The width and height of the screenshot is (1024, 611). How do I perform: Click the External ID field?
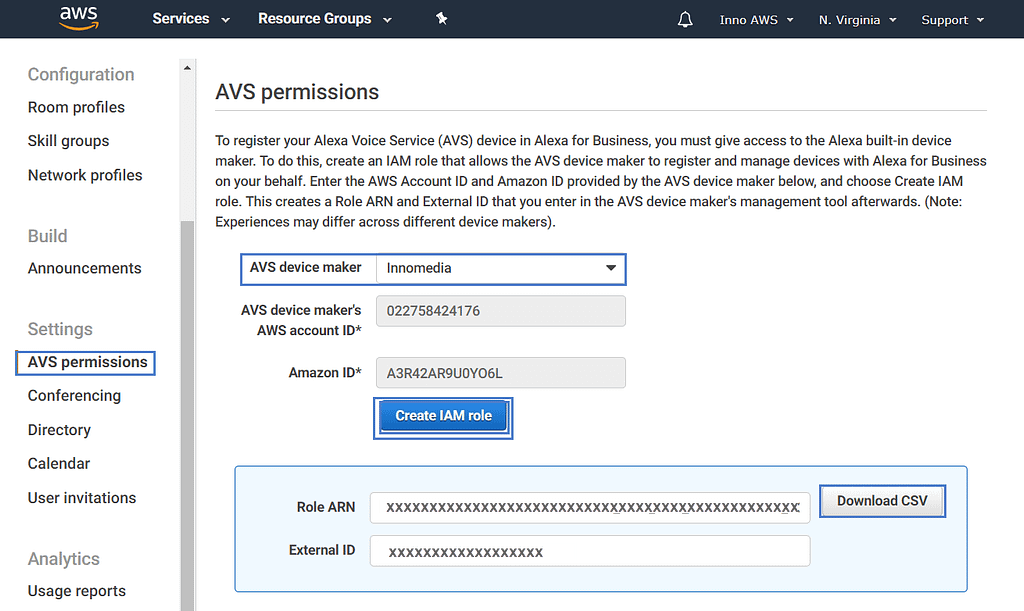click(590, 552)
